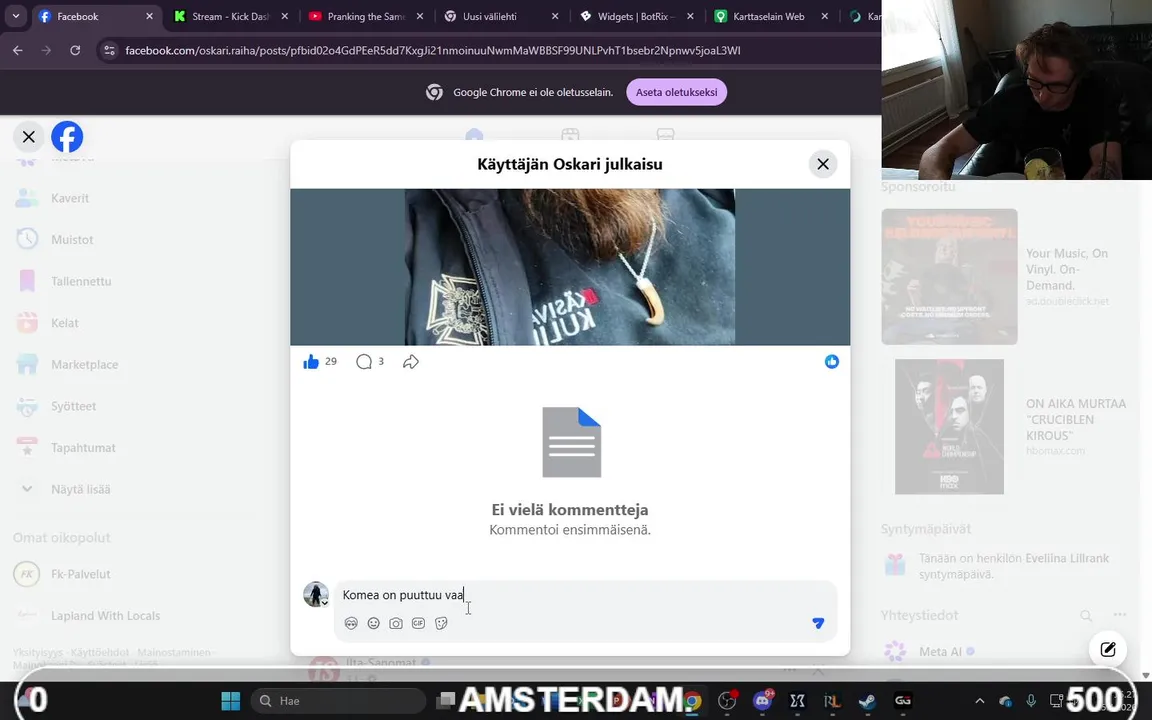Attach a photo via camera icon
This screenshot has width=1152, height=720.
click(x=396, y=623)
